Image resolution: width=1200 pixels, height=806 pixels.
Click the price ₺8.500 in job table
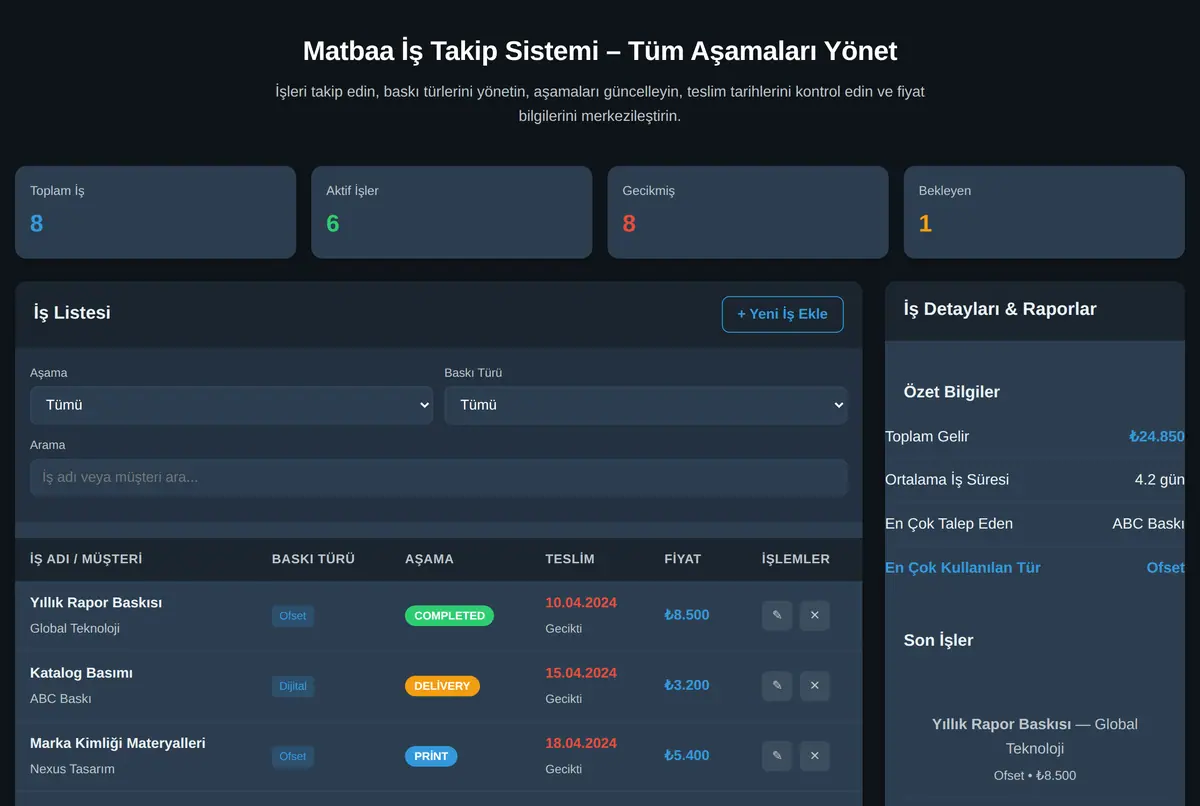(x=687, y=615)
